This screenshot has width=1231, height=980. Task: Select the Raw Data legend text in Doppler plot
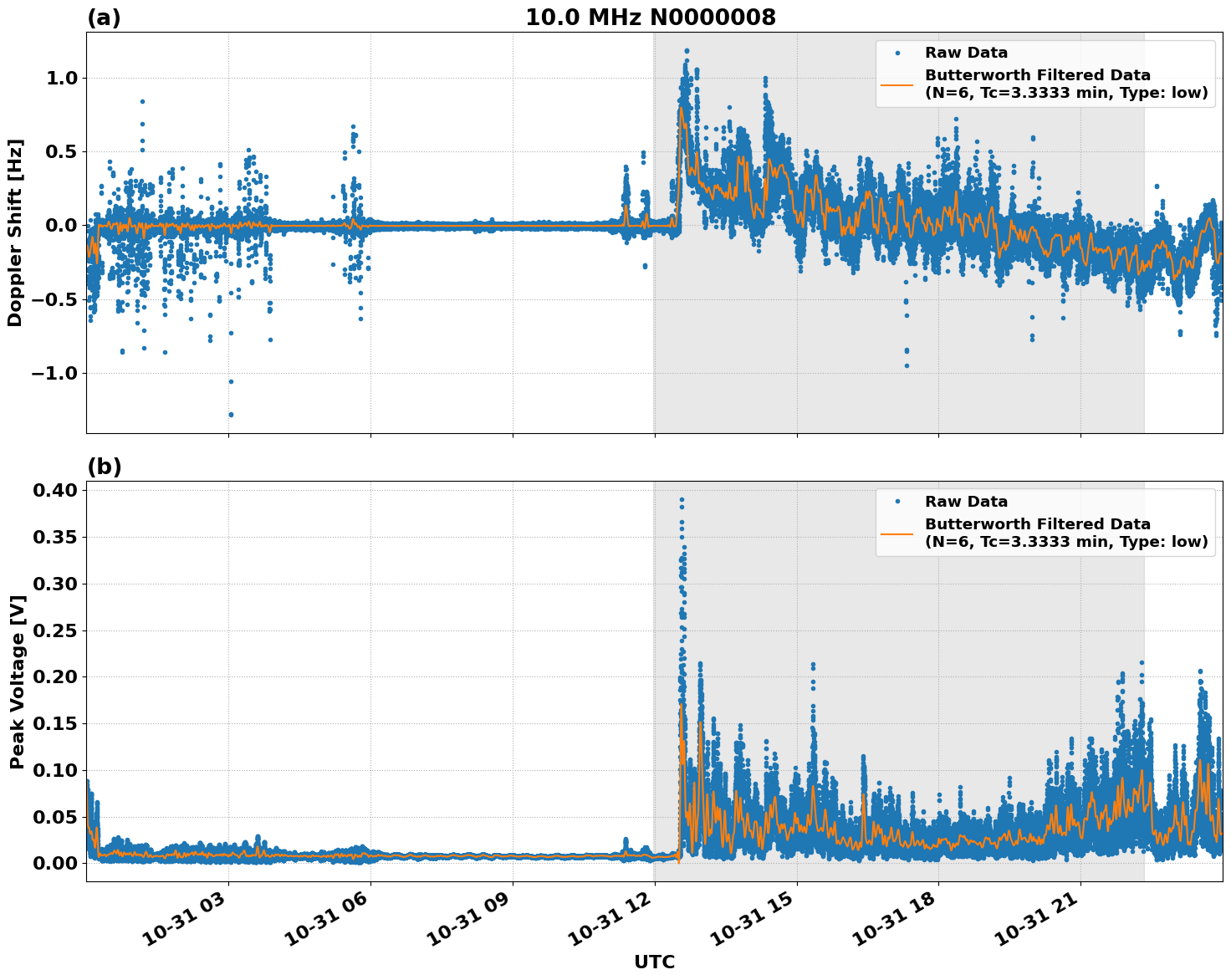[966, 53]
